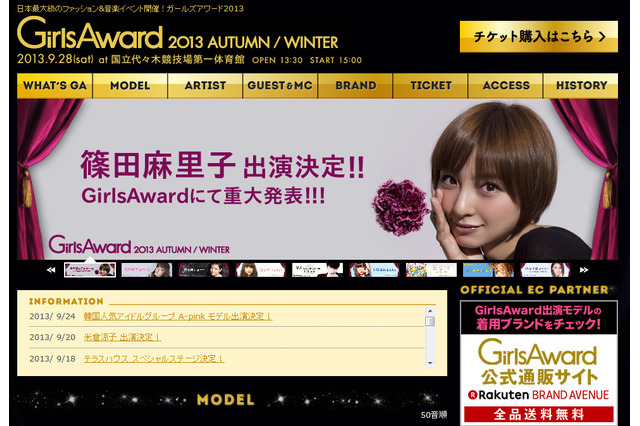Open the Rakuten BRAND AVENUE partner banner
The height and width of the screenshot is (426, 640).
pyautogui.click(x=539, y=363)
